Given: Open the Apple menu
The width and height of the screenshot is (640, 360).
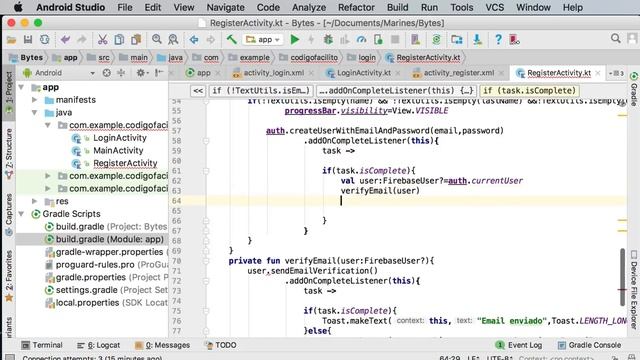Looking at the screenshot, I should (18, 7).
